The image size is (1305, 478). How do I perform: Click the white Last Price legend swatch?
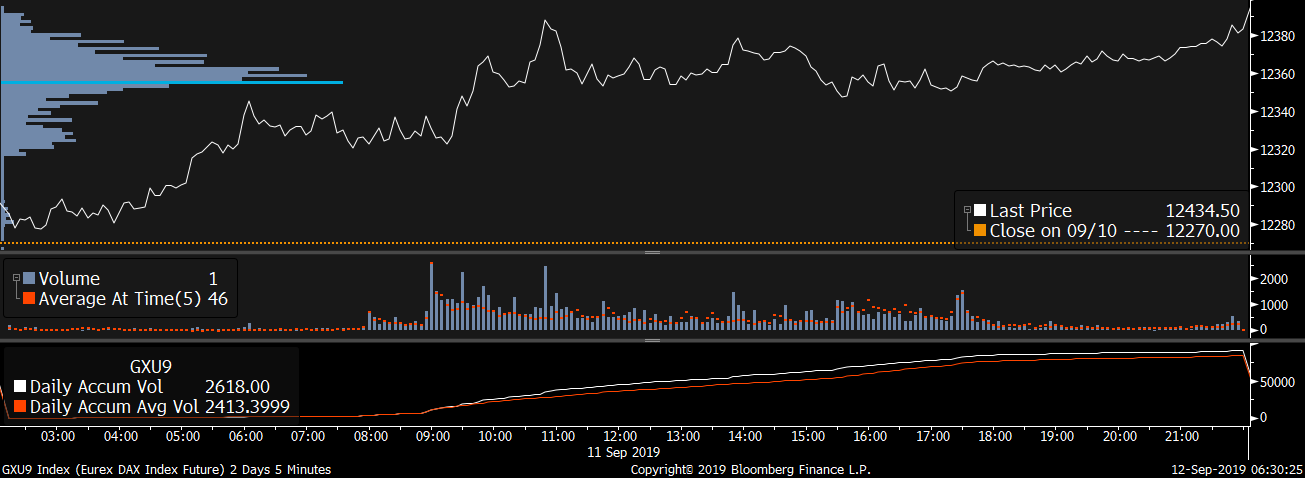(x=980, y=211)
